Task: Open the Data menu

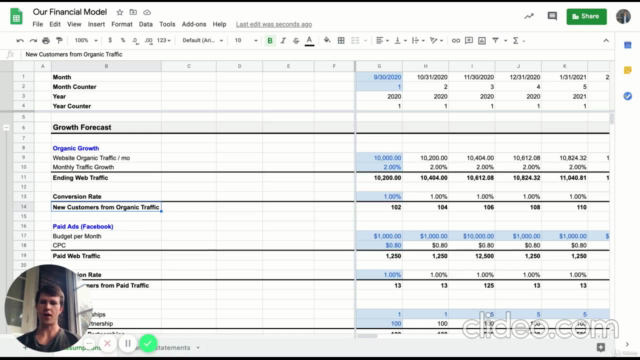Action: click(x=145, y=24)
